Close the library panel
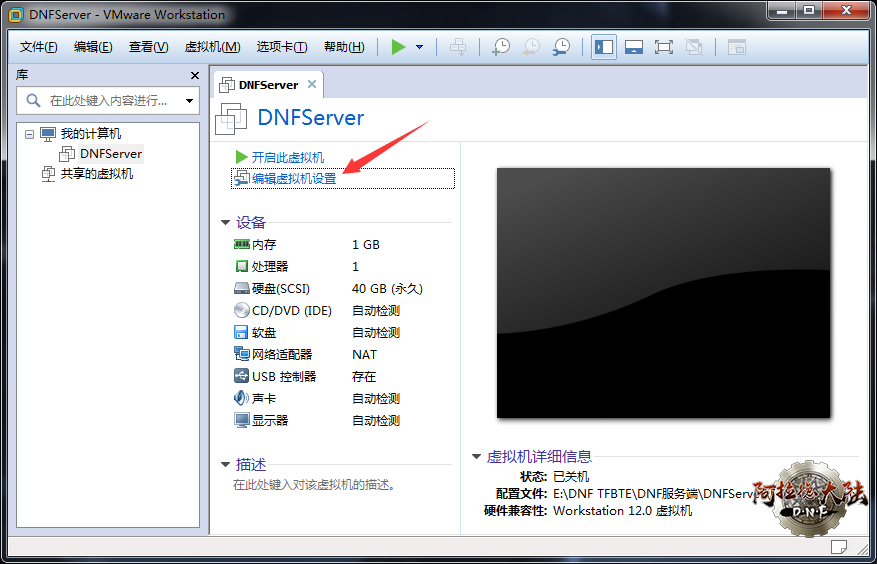 tap(195, 76)
